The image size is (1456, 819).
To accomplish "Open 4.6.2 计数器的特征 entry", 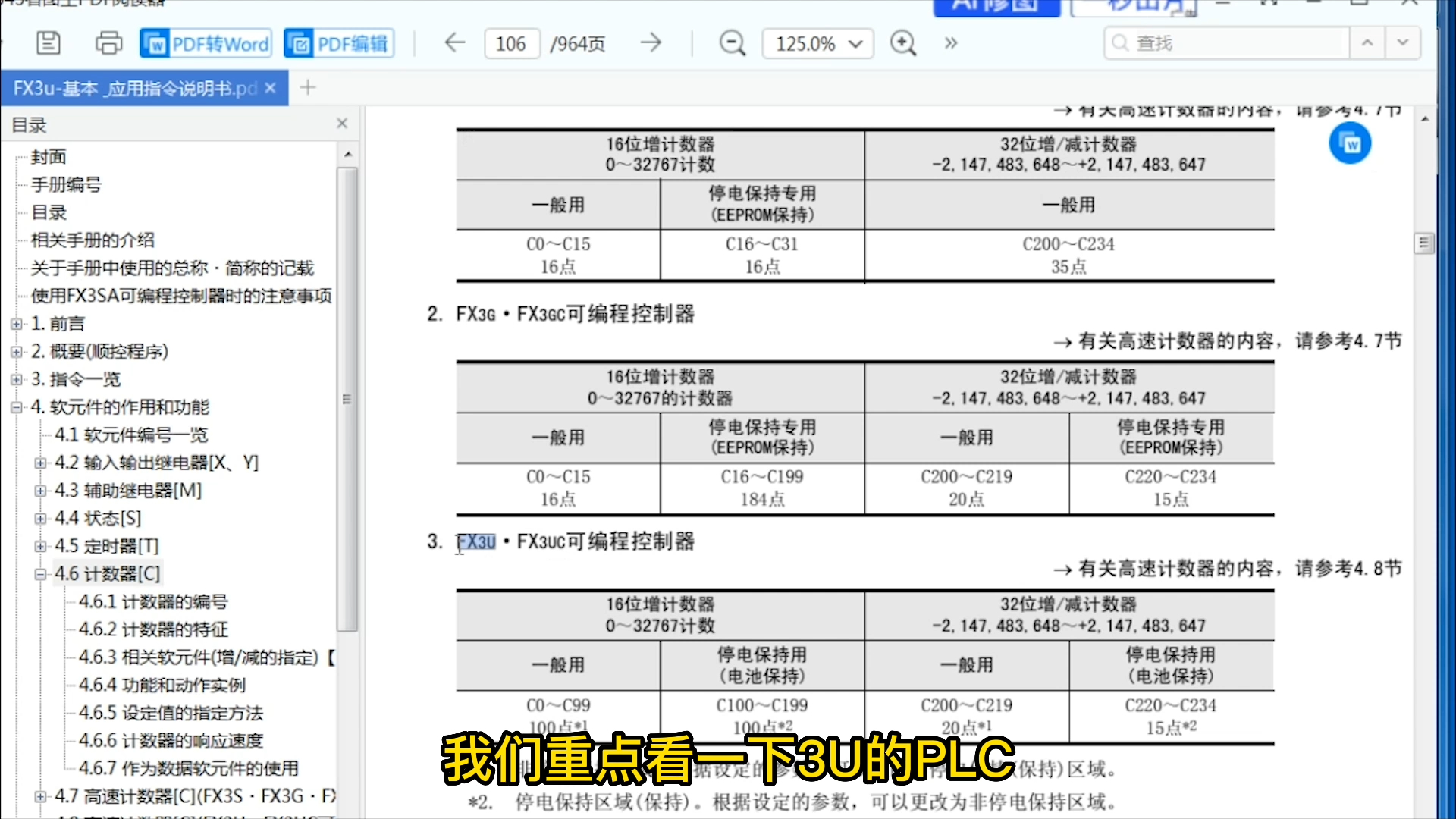I will (x=153, y=629).
